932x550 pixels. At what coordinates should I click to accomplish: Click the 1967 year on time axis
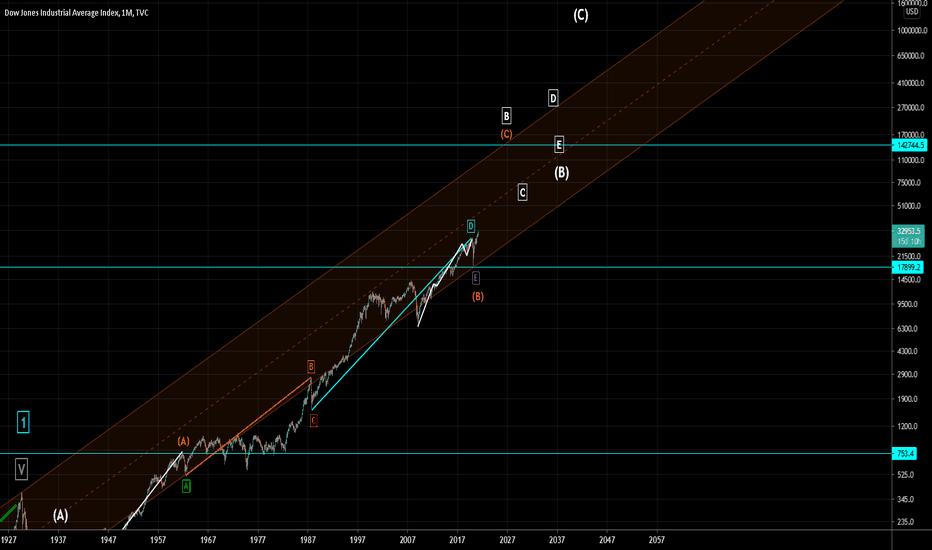tap(208, 540)
